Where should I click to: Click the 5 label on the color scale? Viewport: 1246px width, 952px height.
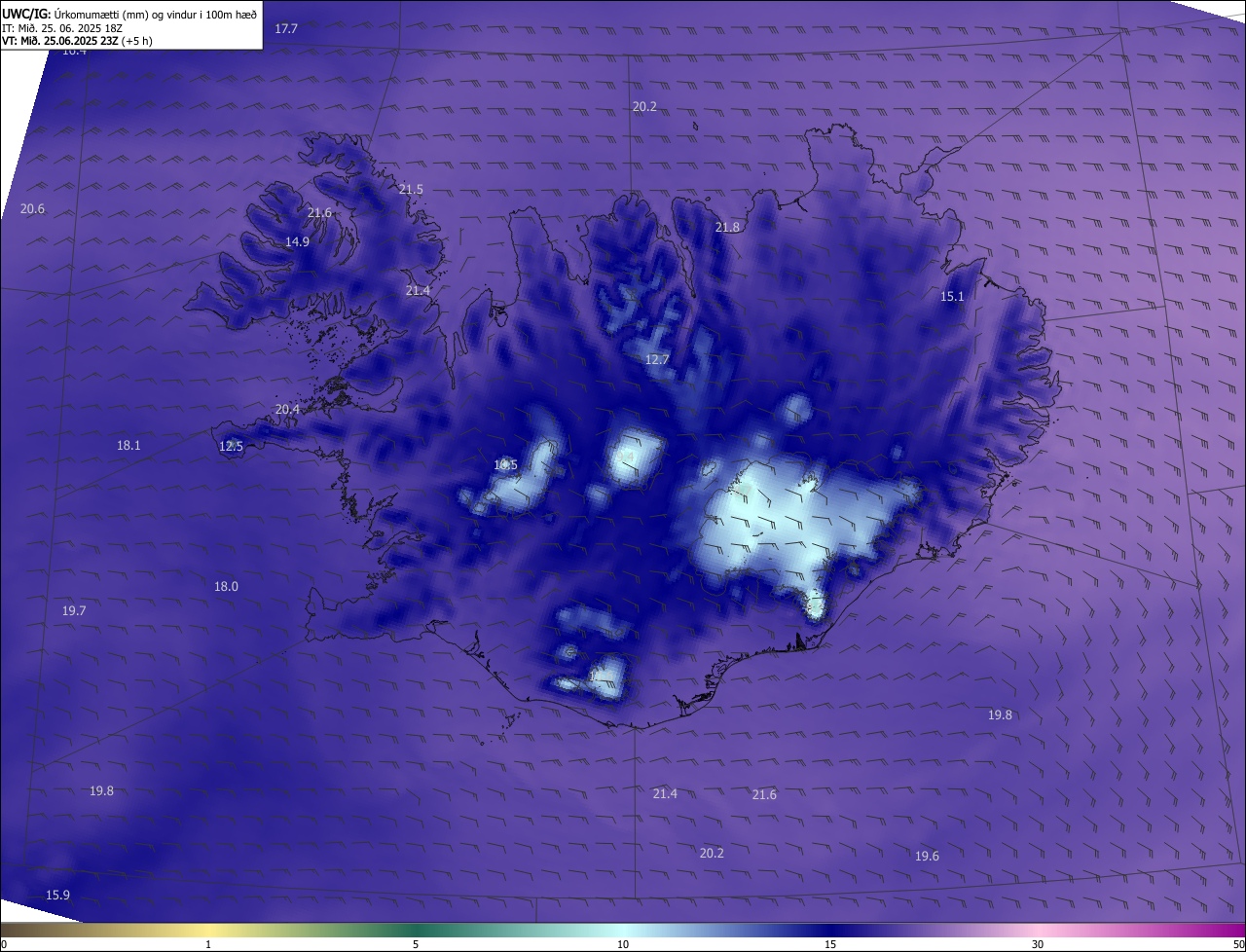pos(416,944)
